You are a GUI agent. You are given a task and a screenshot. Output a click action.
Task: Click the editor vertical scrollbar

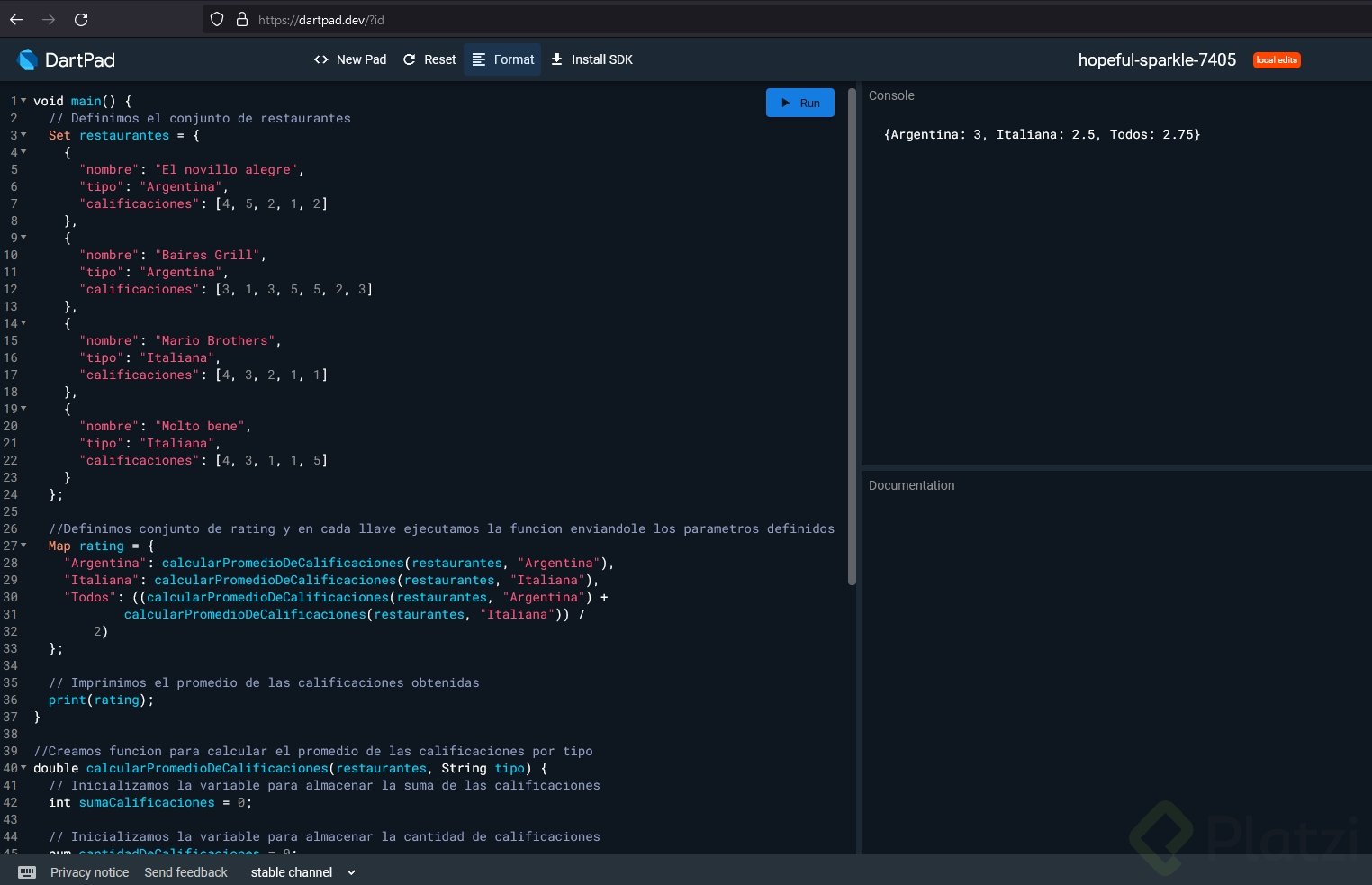tap(852, 338)
